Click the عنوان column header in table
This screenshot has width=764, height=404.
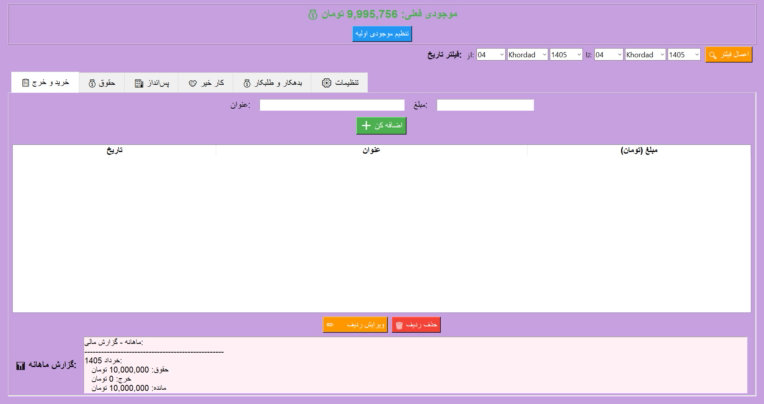pos(371,150)
